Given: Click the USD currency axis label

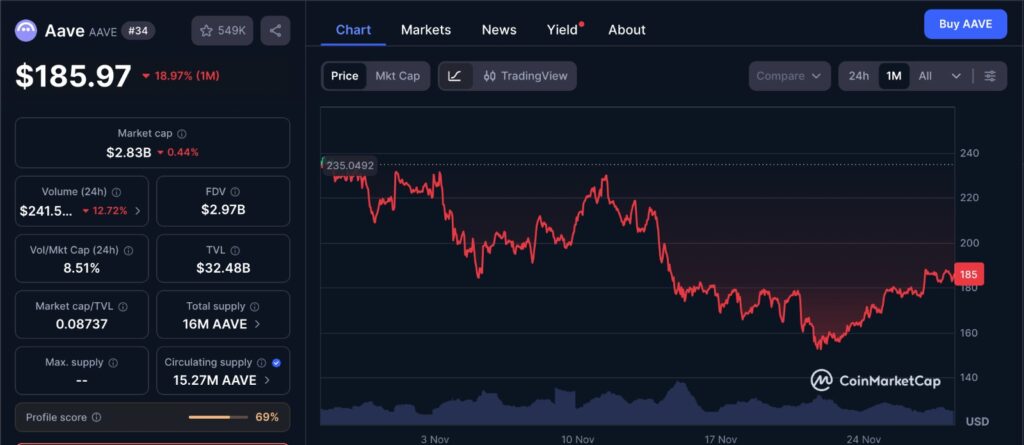Looking at the screenshot, I should click(x=977, y=421).
